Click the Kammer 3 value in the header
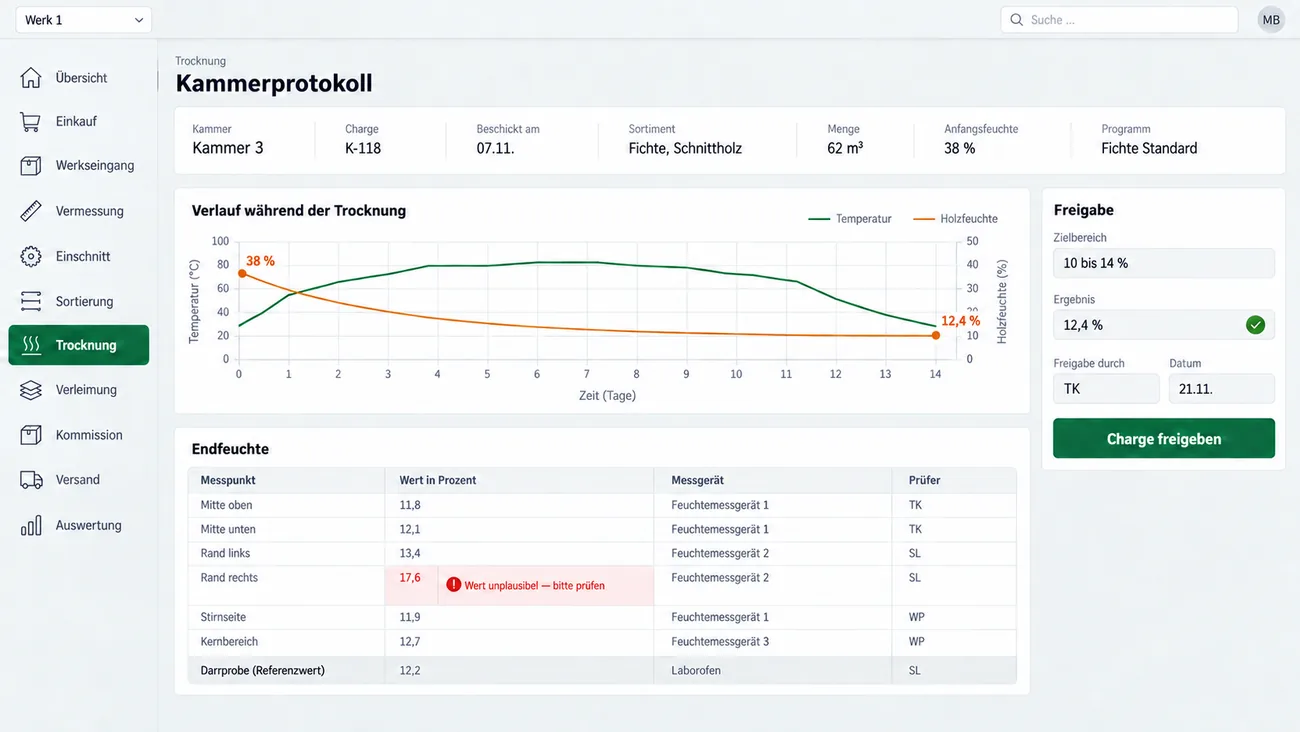Image resolution: width=1300 pixels, height=732 pixels. 228,148
